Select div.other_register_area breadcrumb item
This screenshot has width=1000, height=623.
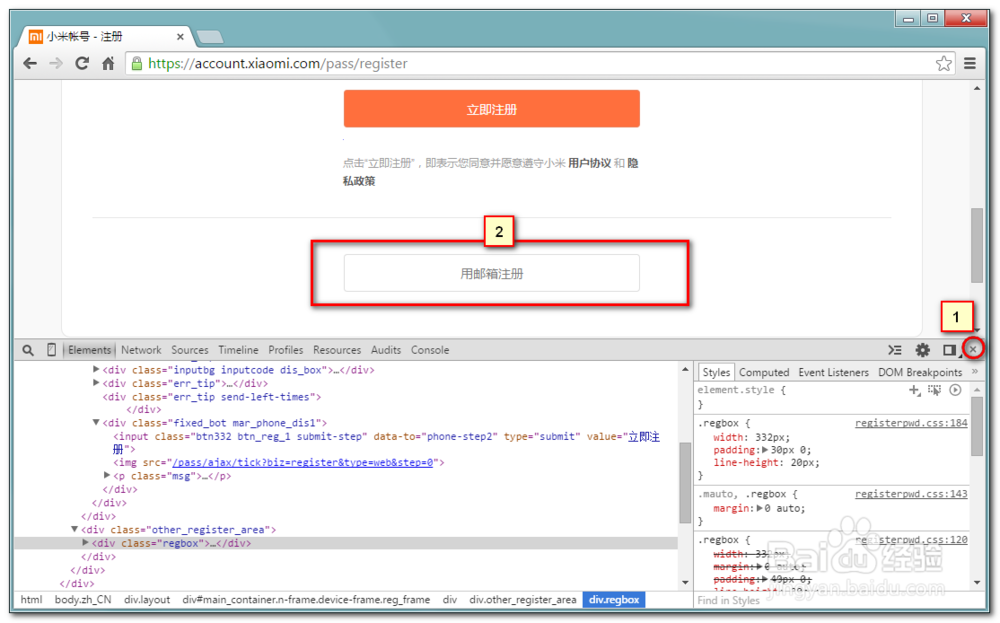(523, 600)
